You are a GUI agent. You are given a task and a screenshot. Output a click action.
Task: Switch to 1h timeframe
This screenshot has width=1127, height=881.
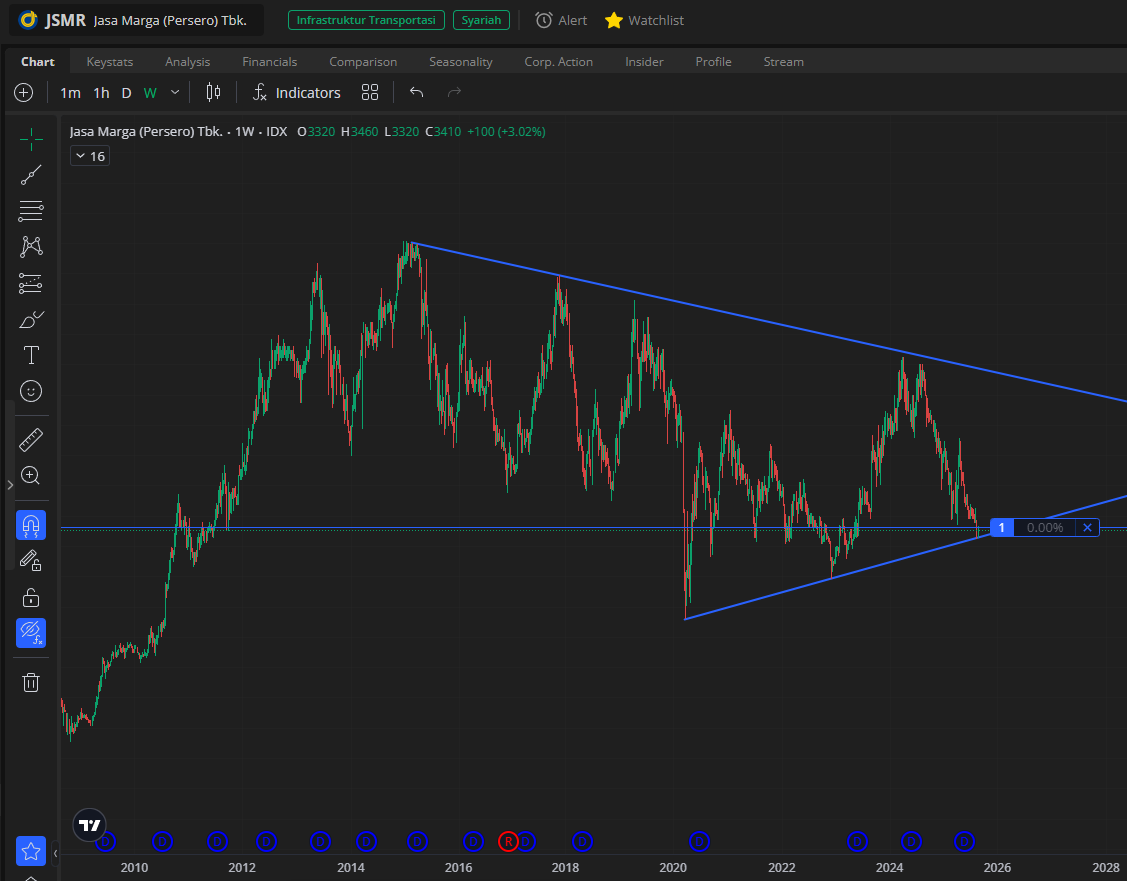[x=101, y=93]
